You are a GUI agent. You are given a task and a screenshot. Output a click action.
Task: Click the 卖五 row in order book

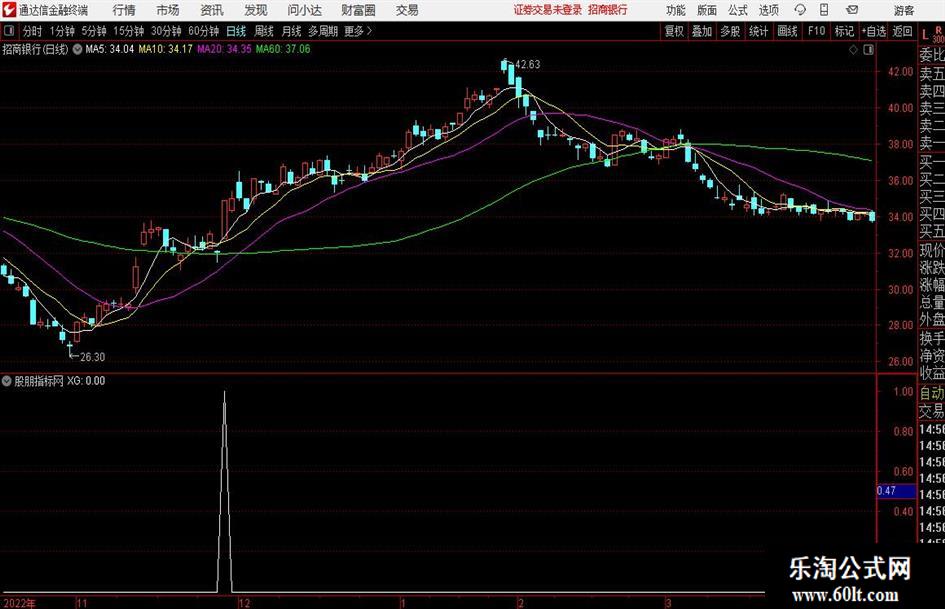coord(932,74)
